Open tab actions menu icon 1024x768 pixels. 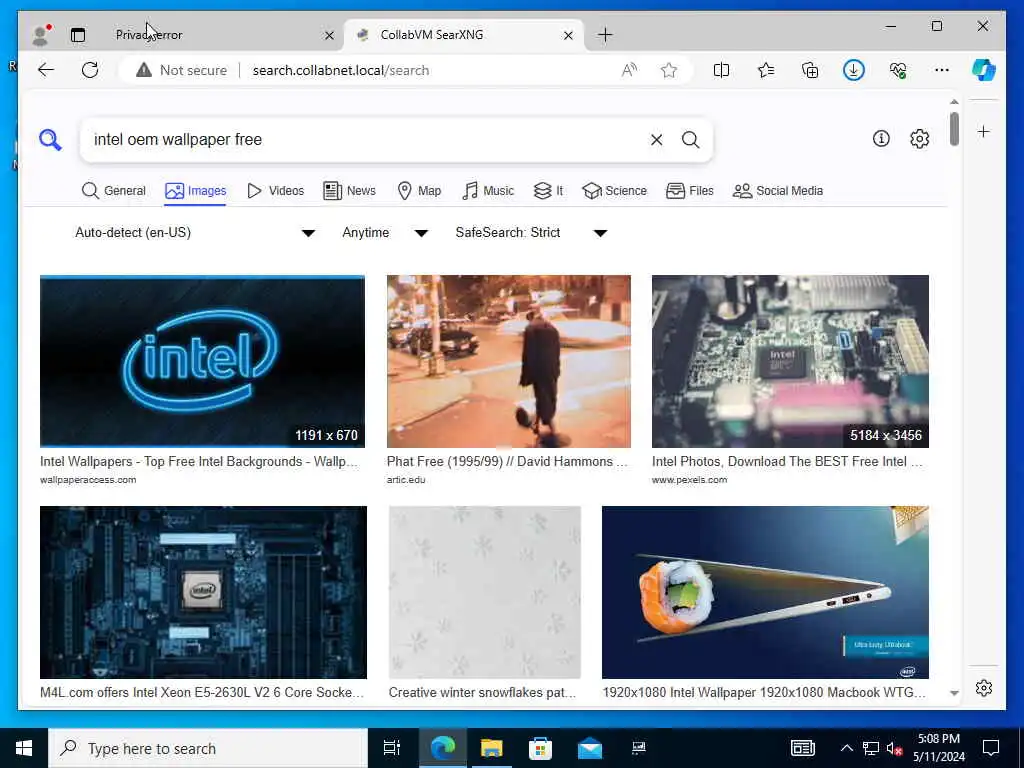pos(78,35)
